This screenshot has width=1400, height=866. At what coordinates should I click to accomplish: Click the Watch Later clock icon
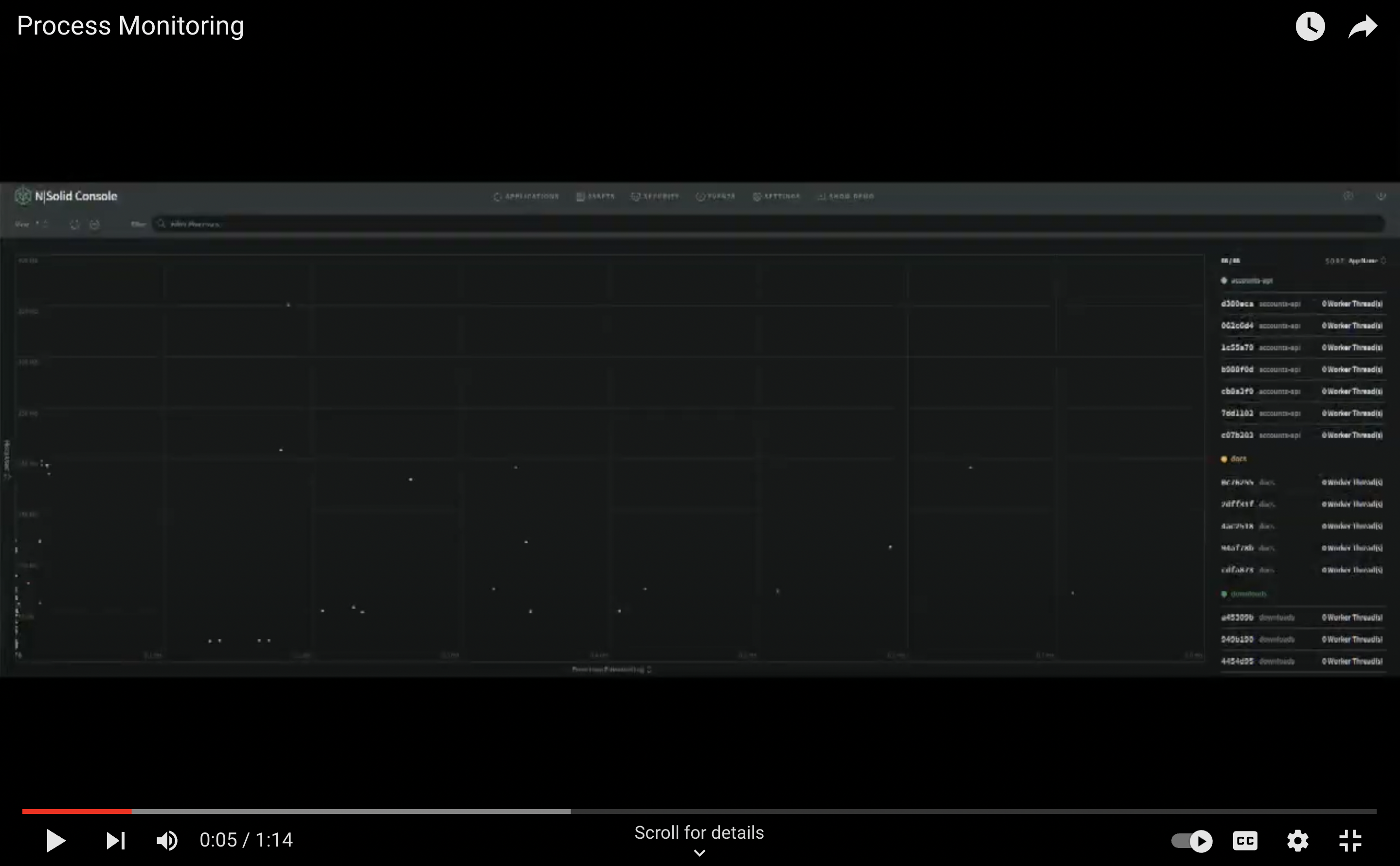click(1310, 26)
